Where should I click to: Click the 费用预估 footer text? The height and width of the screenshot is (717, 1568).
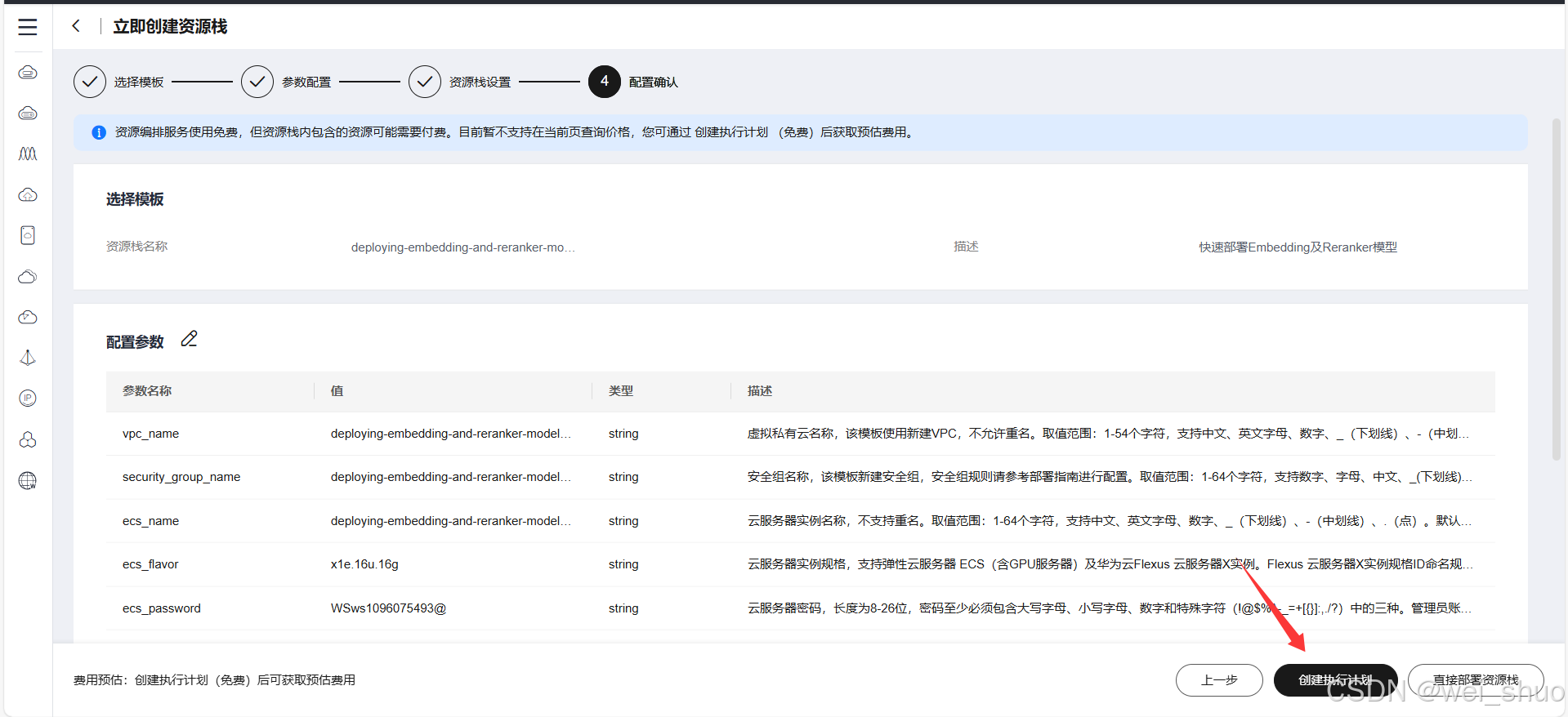[214, 680]
